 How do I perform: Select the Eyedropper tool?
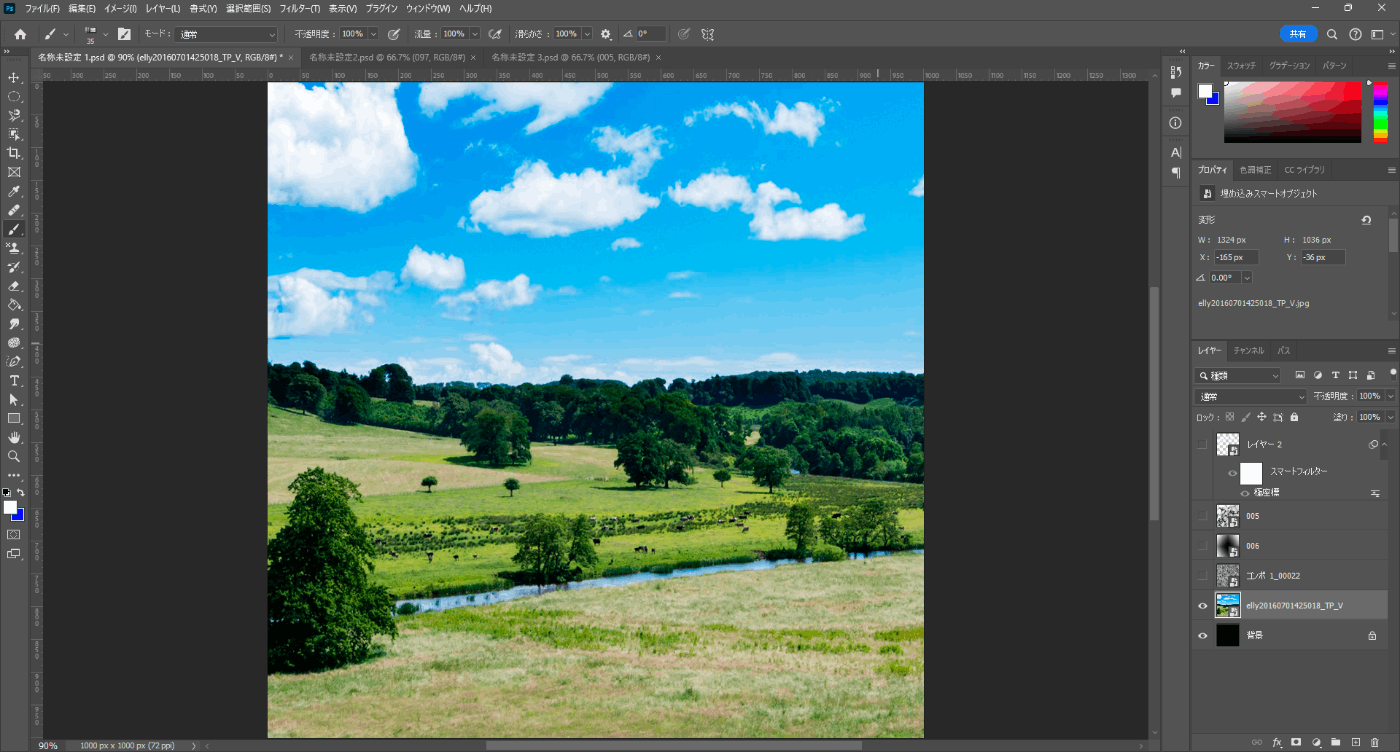(14, 191)
